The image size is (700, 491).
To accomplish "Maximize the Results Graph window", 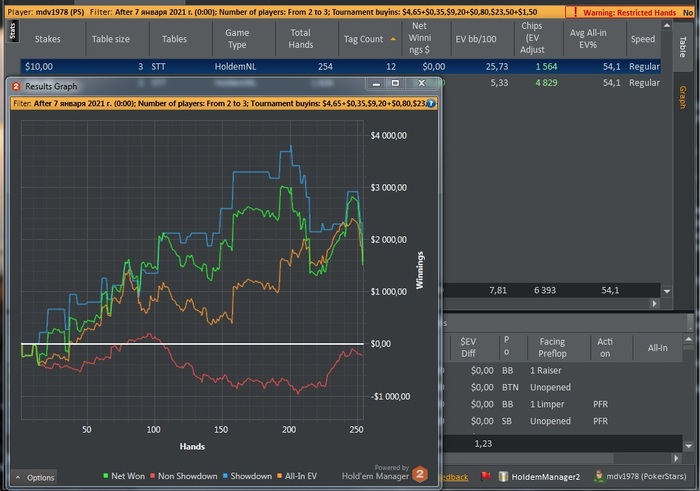I will point(396,83).
